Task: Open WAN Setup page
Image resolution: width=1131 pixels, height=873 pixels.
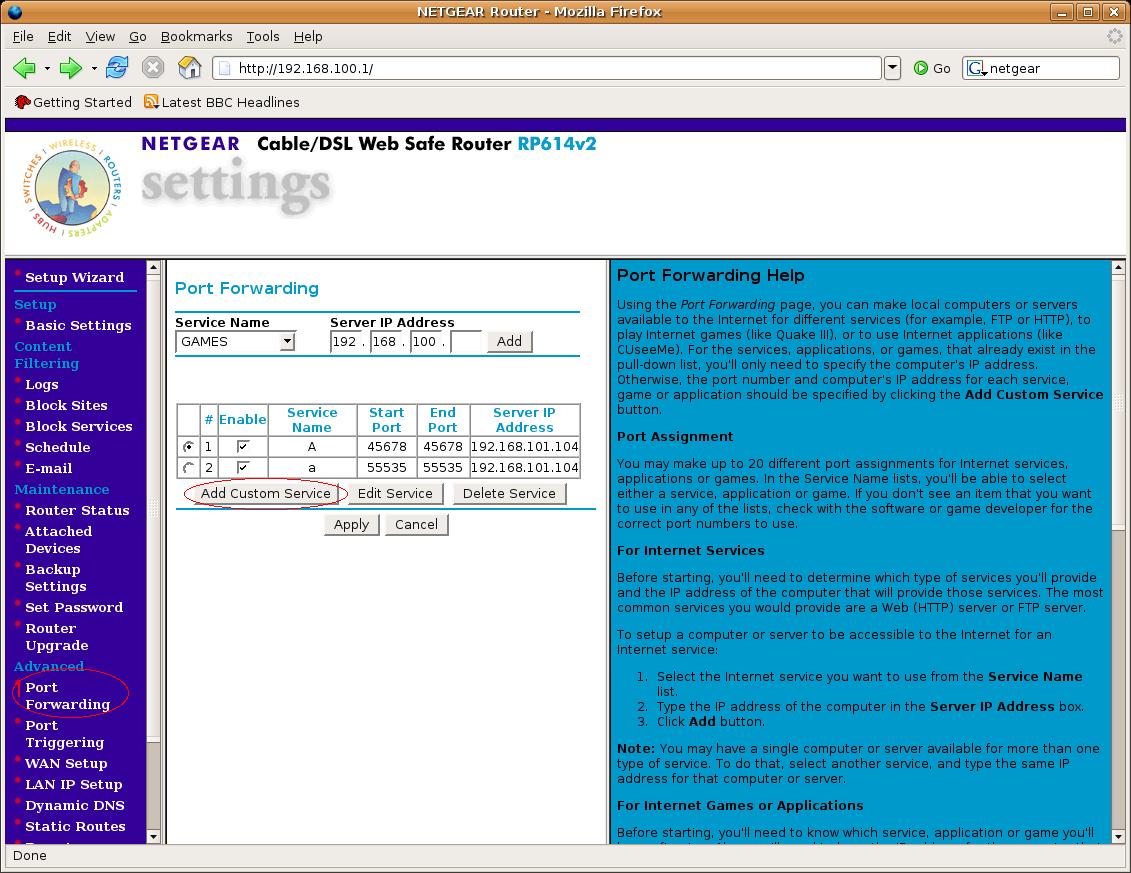Action: (x=66, y=764)
